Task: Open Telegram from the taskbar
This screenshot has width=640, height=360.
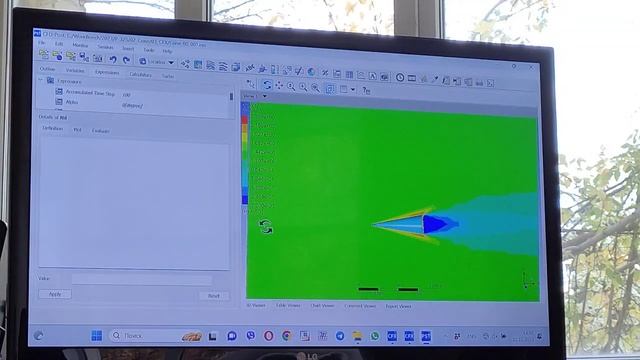Action: coord(340,336)
